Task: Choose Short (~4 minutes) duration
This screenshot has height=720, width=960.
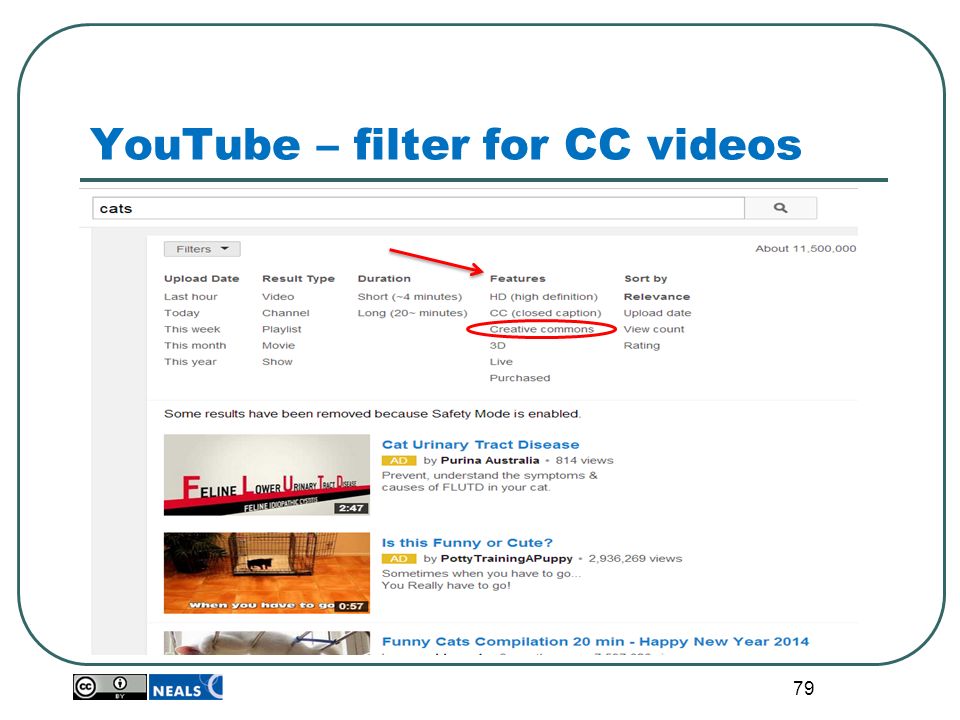Action: tap(410, 297)
